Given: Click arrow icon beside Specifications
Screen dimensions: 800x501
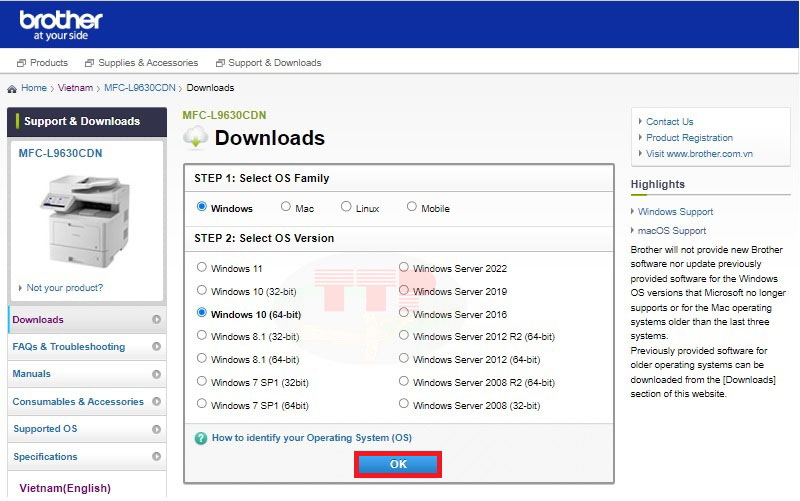Looking at the screenshot, I should point(156,457).
